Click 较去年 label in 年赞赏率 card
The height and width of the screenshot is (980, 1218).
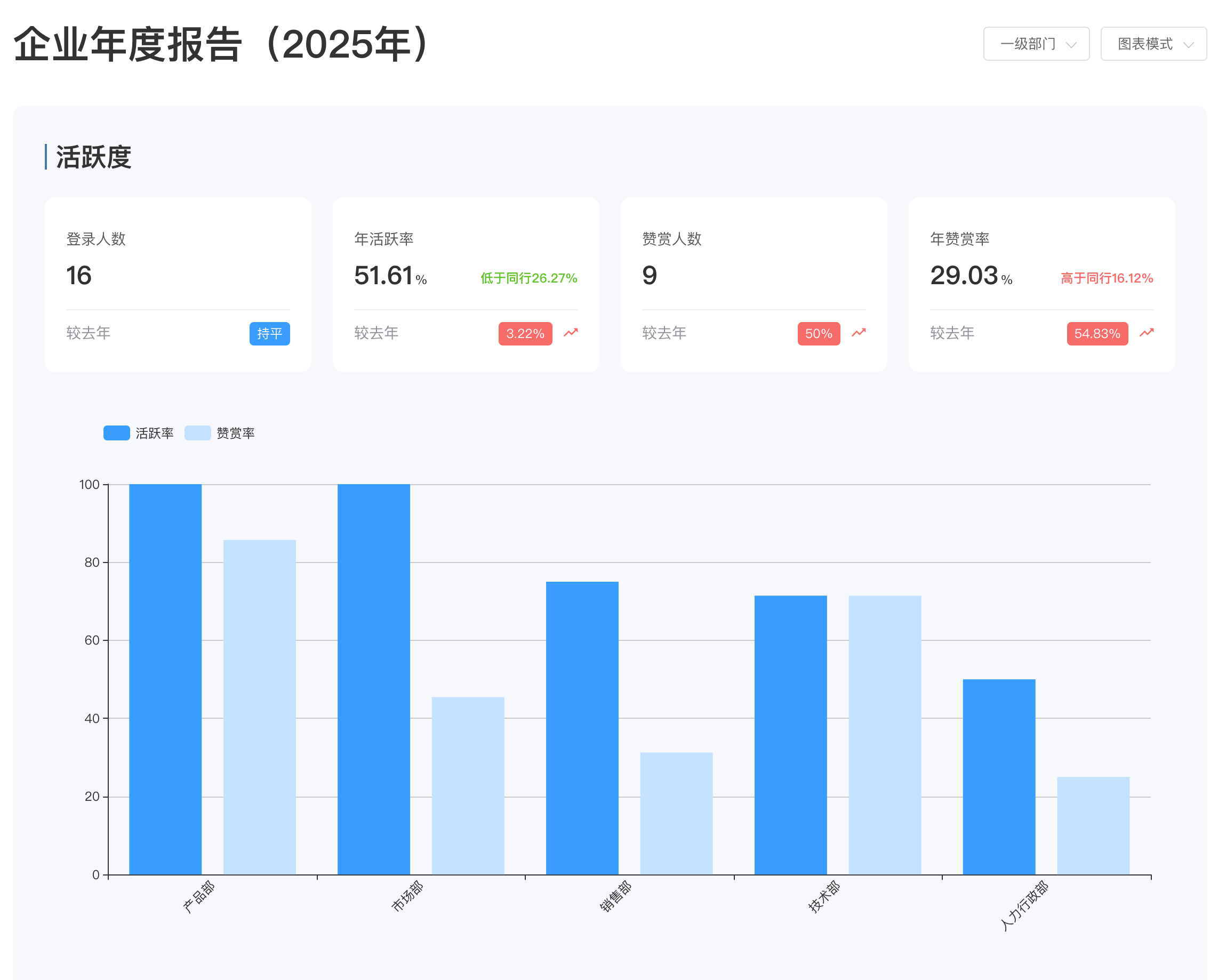click(952, 333)
